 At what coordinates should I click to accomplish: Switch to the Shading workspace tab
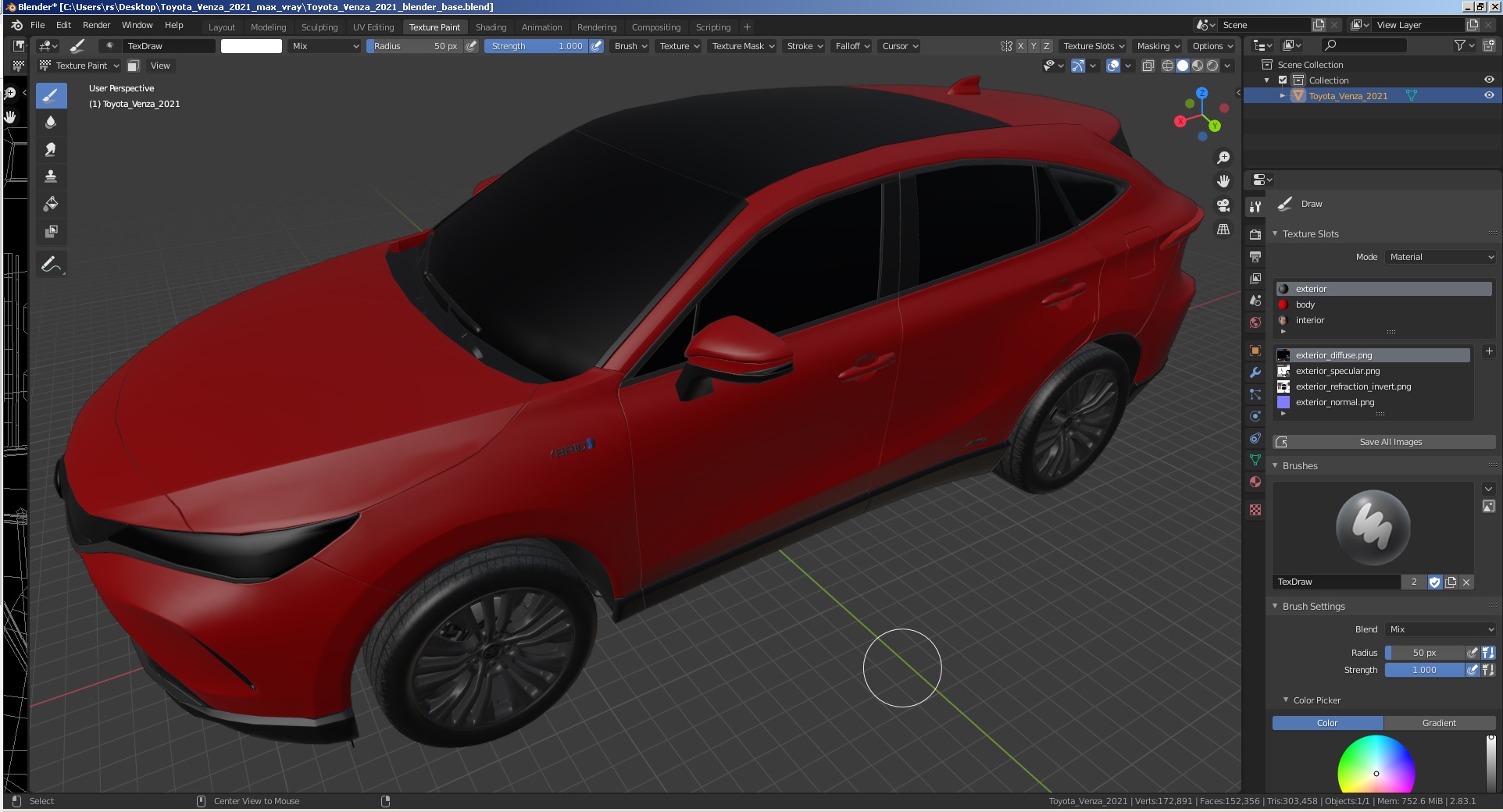[491, 27]
